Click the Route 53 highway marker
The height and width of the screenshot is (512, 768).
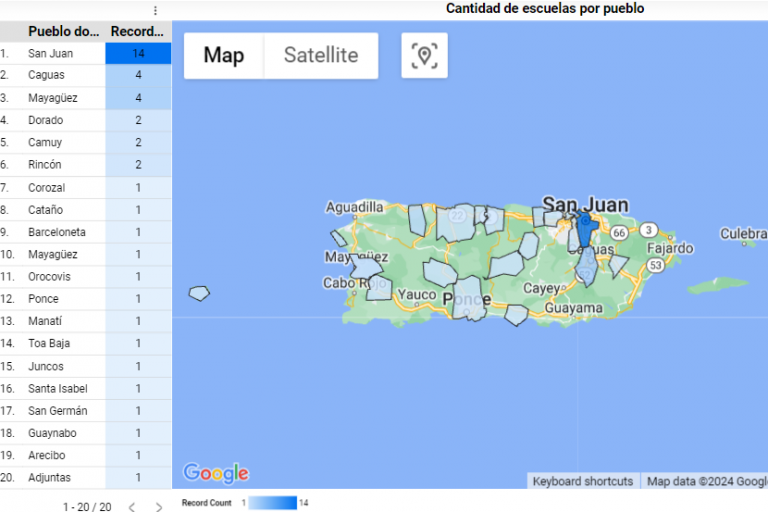(655, 265)
